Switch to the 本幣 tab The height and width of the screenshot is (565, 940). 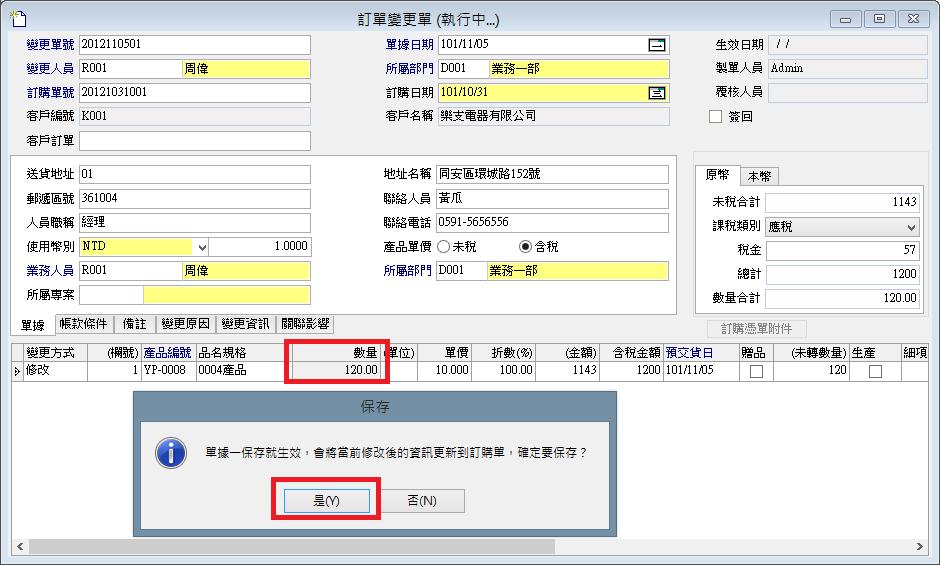[x=759, y=176]
